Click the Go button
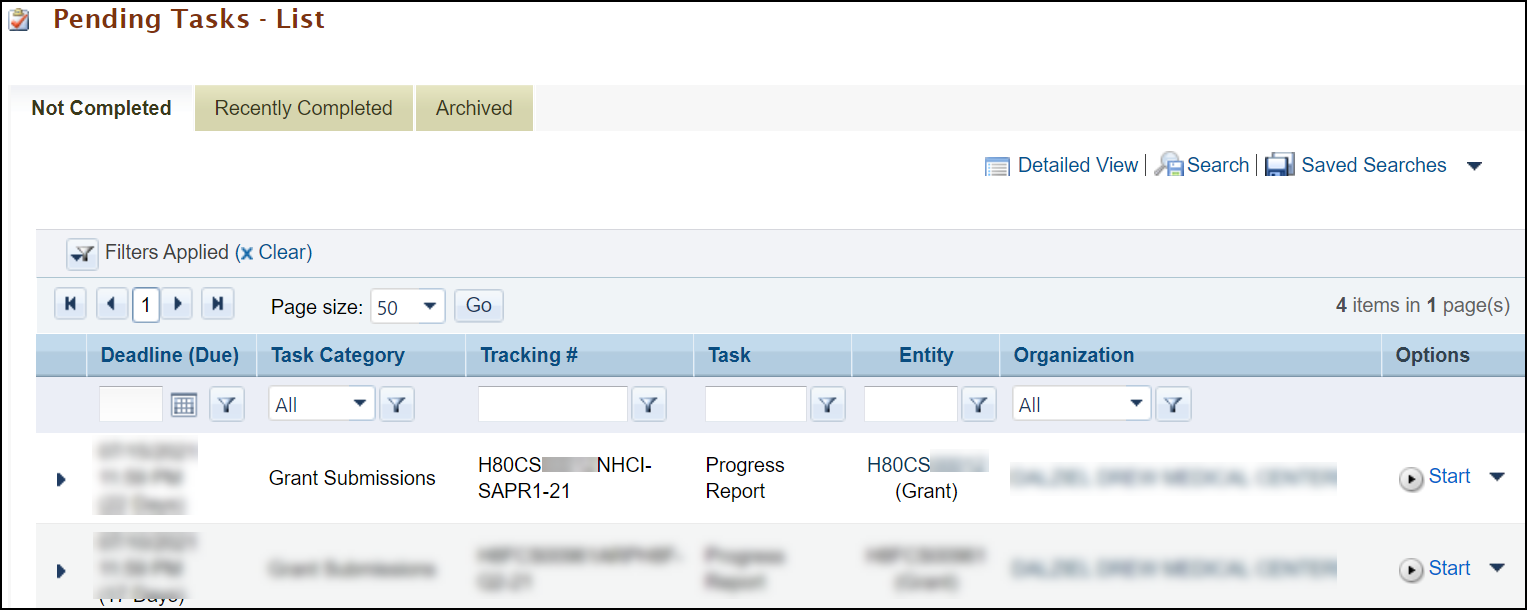This screenshot has width=1527, height=610. tap(479, 306)
